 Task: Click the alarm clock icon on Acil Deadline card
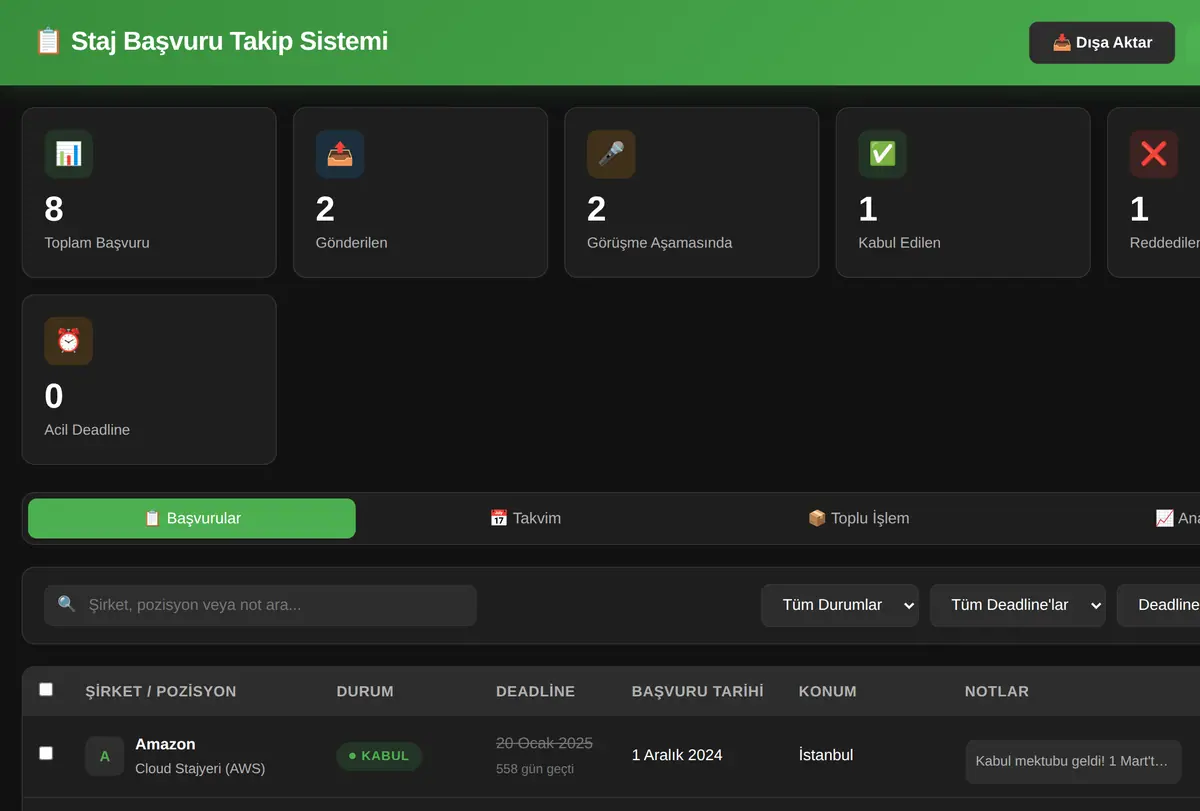(68, 341)
